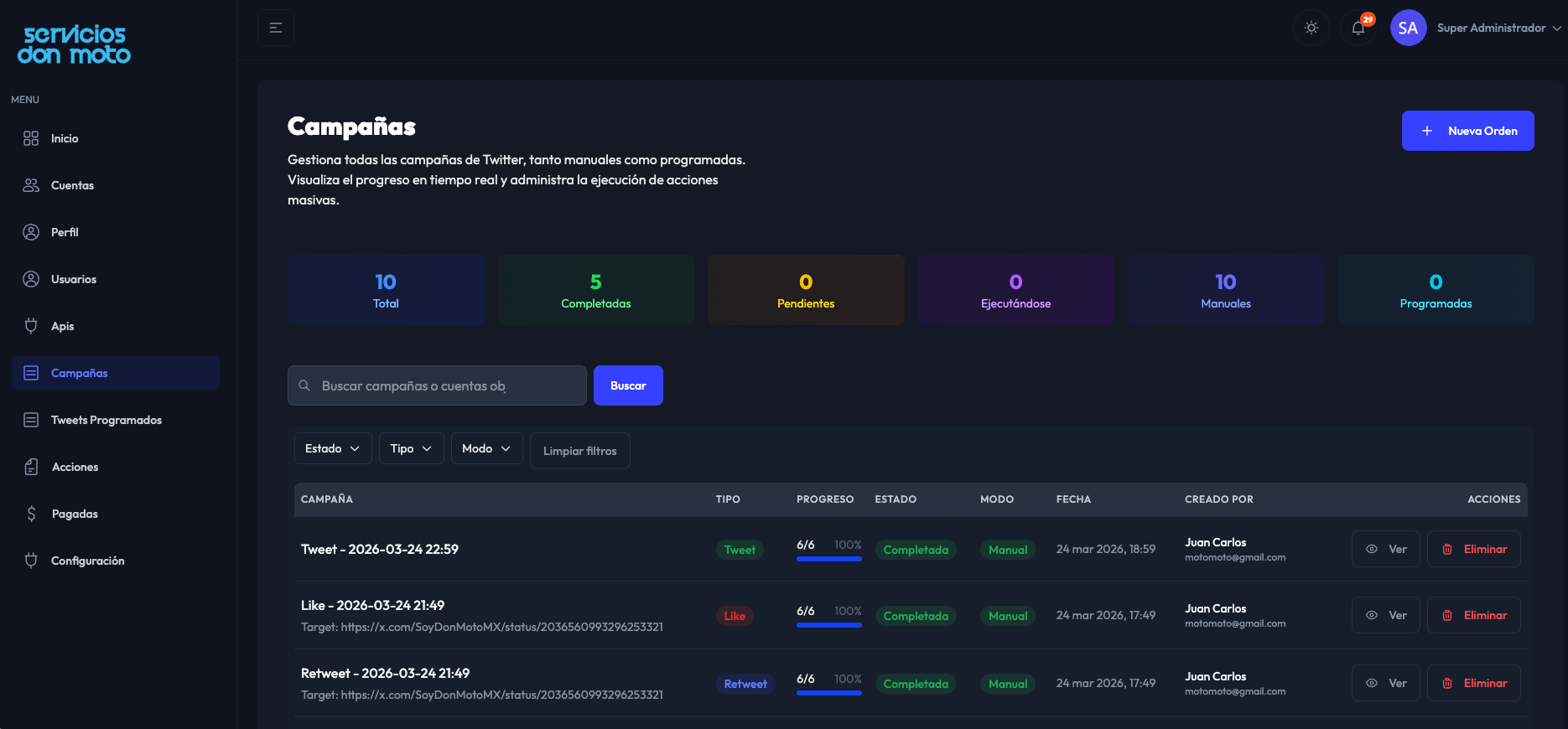This screenshot has height=729, width=1568.
Task: Click the magnifier icon in search box
Action: coord(305,386)
